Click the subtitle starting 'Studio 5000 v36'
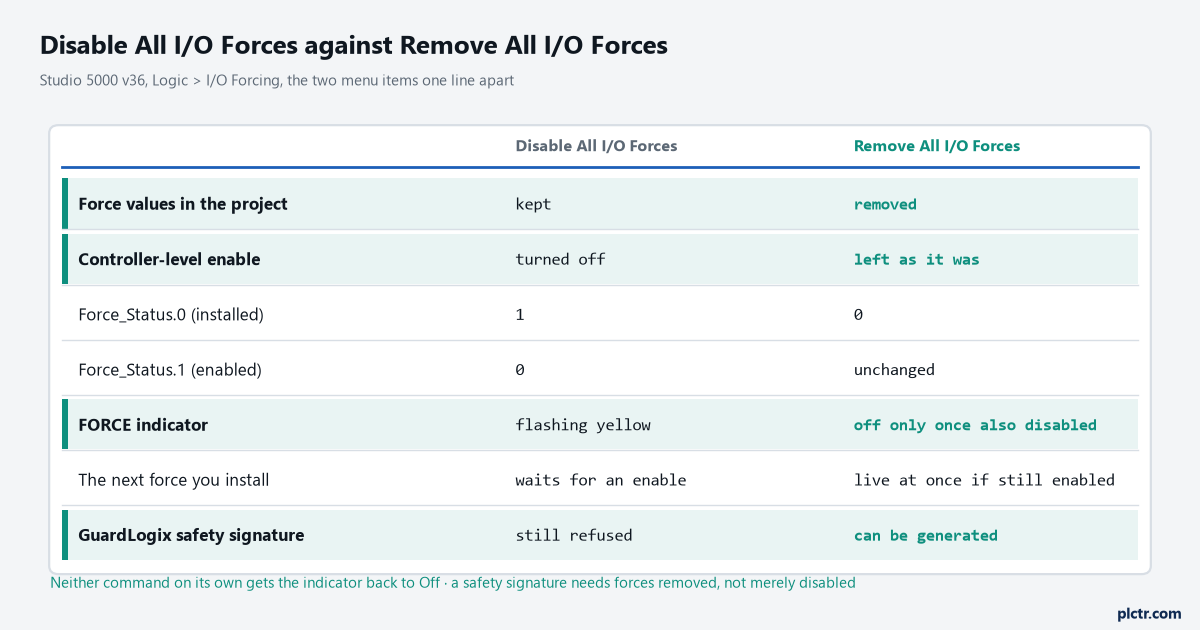 click(277, 80)
